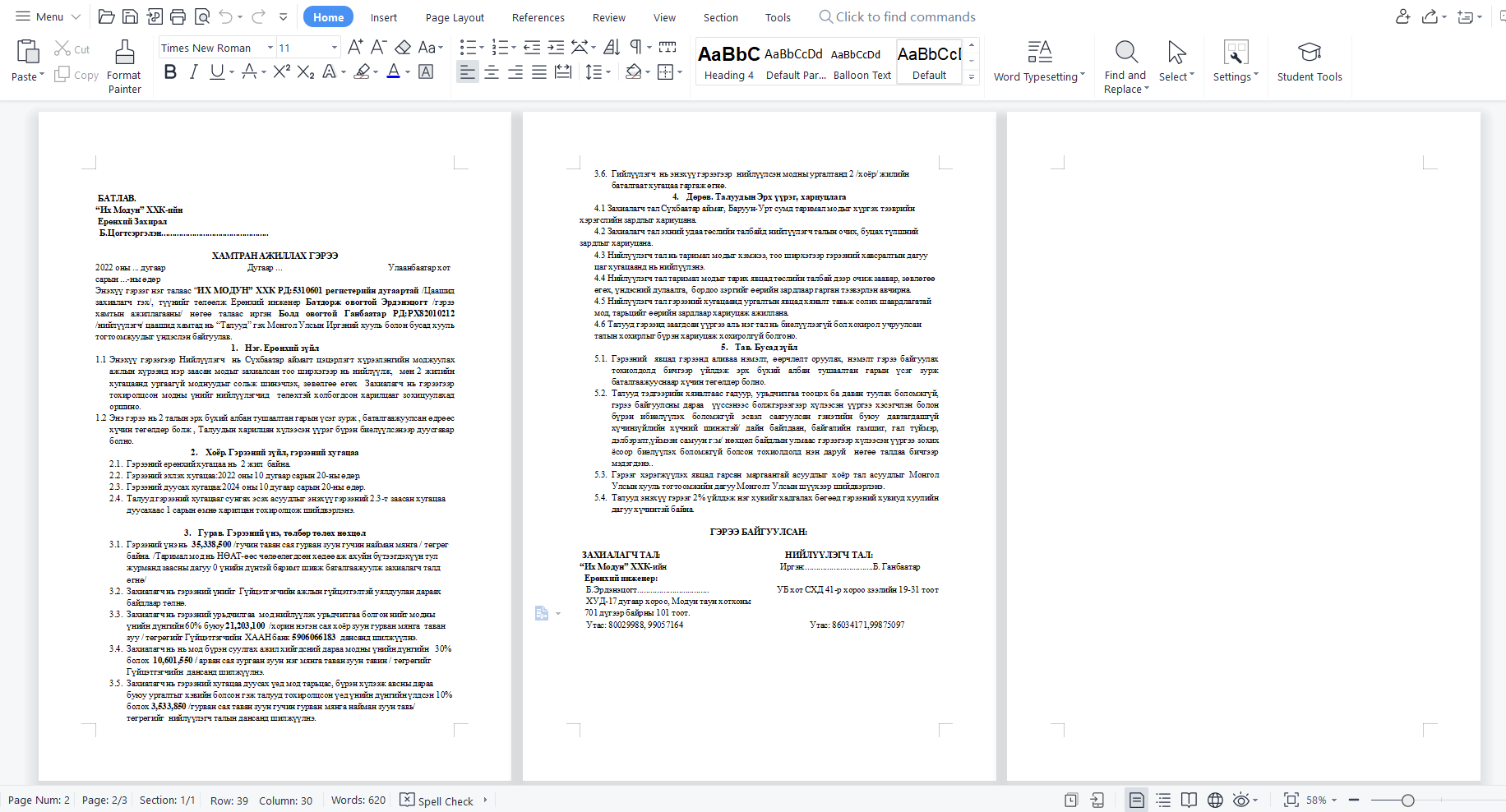Apply the Default Paragraph style
The image size is (1506, 812).
tap(795, 62)
